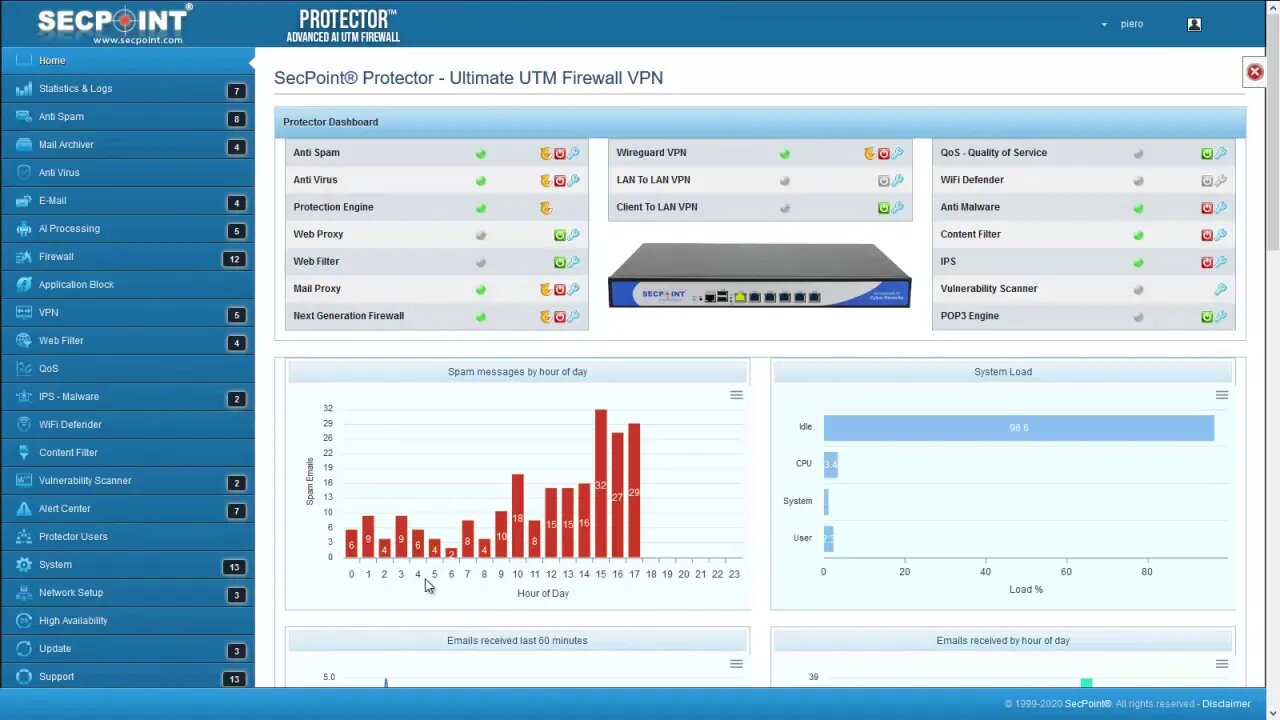Restart Anti Virus with orange icon
The image size is (1280, 720).
tap(545, 180)
